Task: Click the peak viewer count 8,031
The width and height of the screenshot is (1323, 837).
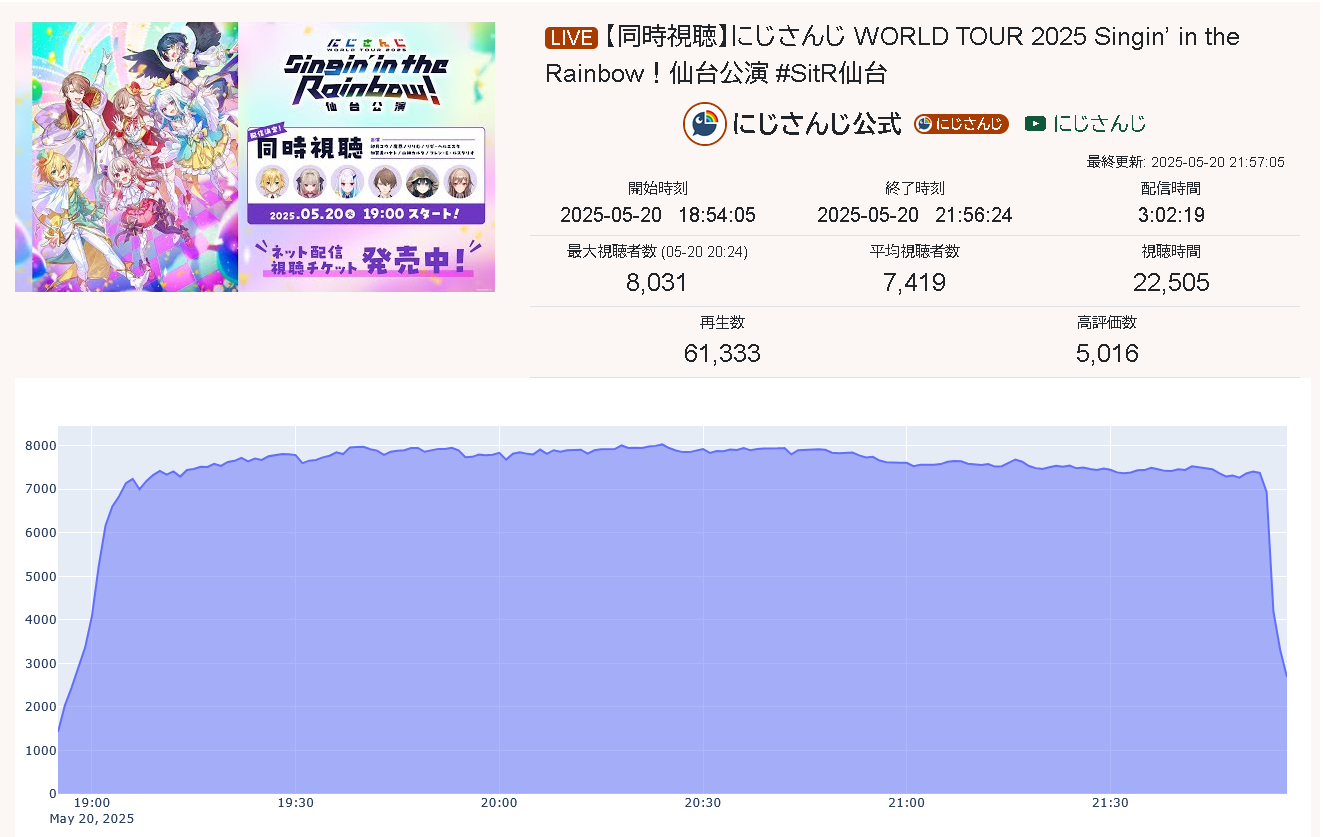Action: click(x=657, y=283)
